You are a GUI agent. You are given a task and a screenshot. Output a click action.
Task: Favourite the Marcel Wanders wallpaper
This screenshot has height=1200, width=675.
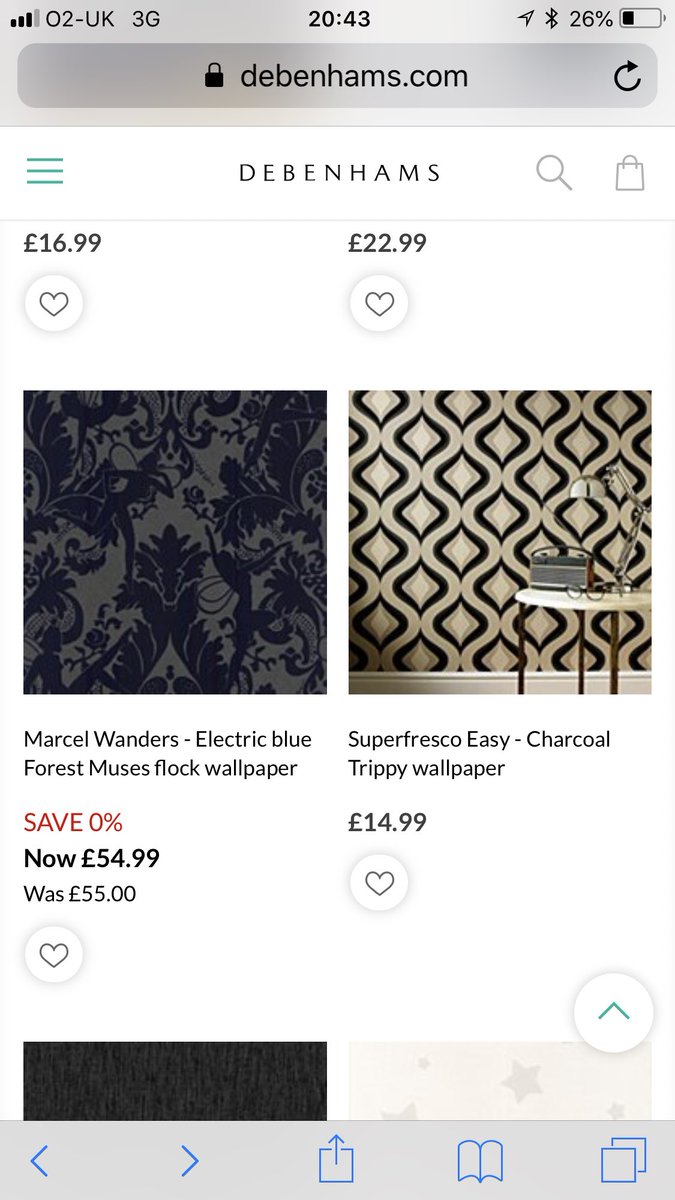point(54,955)
